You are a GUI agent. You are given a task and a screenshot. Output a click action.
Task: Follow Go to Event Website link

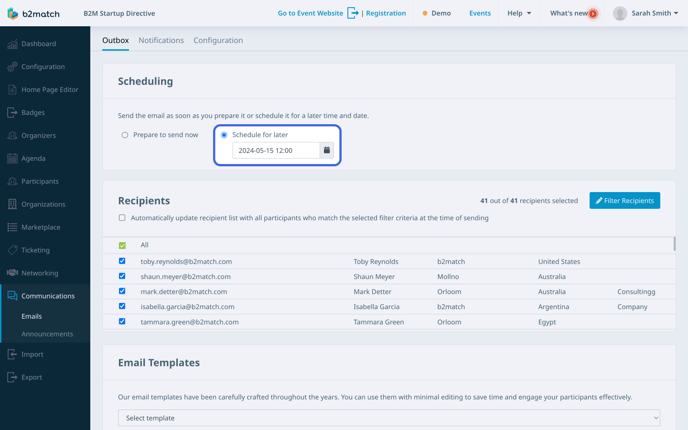[310, 13]
